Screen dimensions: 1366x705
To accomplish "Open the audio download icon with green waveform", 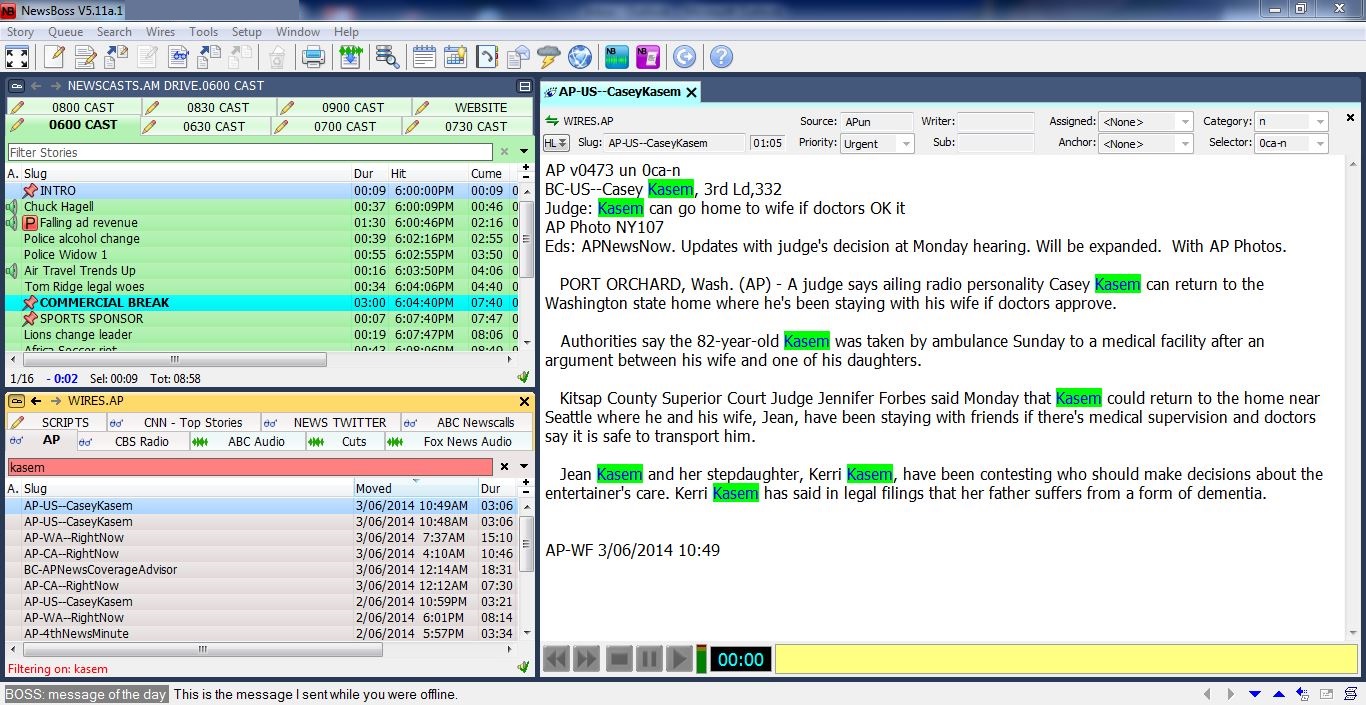I will tap(350, 57).
